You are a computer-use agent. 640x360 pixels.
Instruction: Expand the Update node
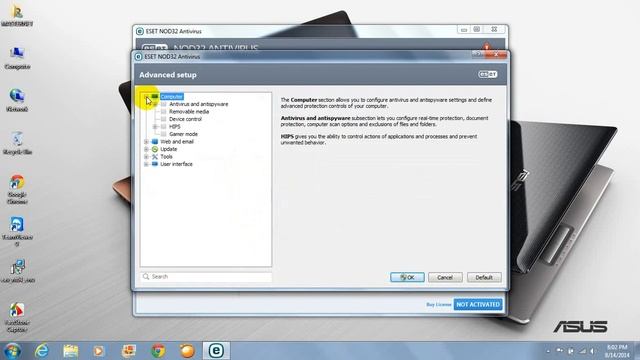click(x=146, y=149)
